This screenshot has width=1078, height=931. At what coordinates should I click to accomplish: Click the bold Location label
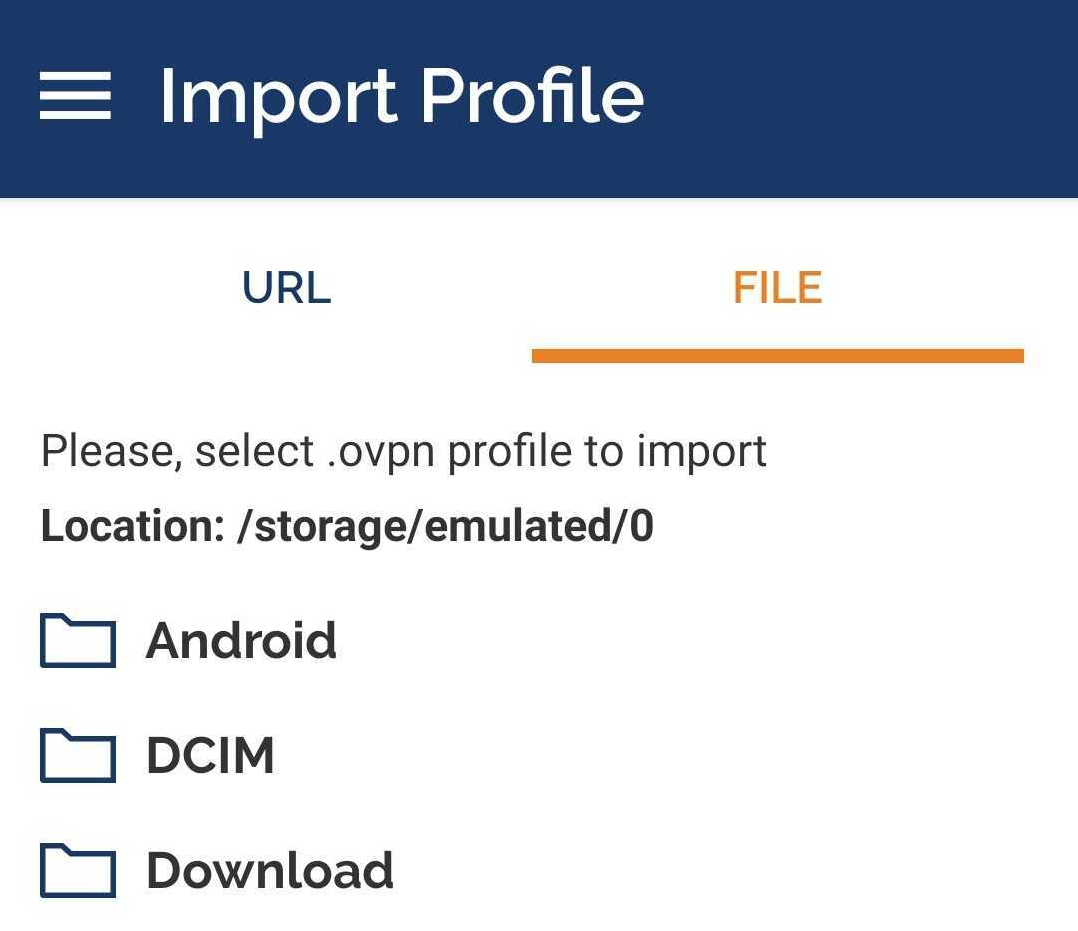pyautogui.click(x=132, y=526)
